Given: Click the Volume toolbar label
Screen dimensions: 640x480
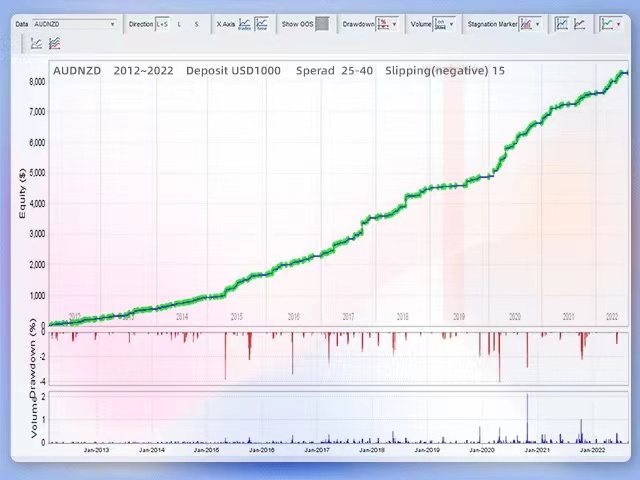Looking at the screenshot, I should click(x=421, y=24).
